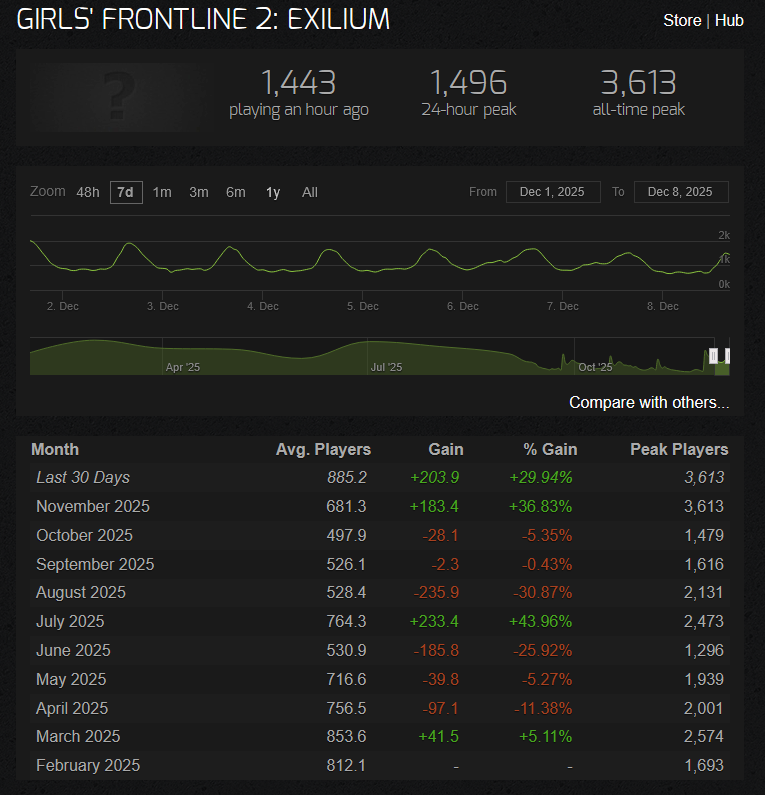
Task: Click the 1,496 24-hour peak stat
Action: coord(468,94)
